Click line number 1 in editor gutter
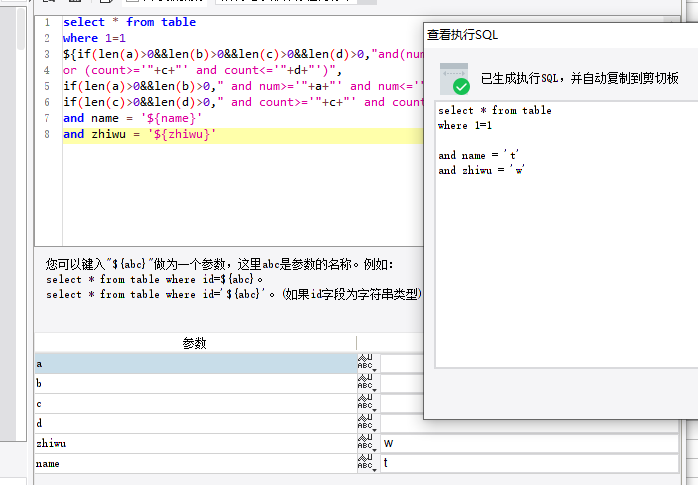Screen dimensions: 698x485 tap(47, 22)
